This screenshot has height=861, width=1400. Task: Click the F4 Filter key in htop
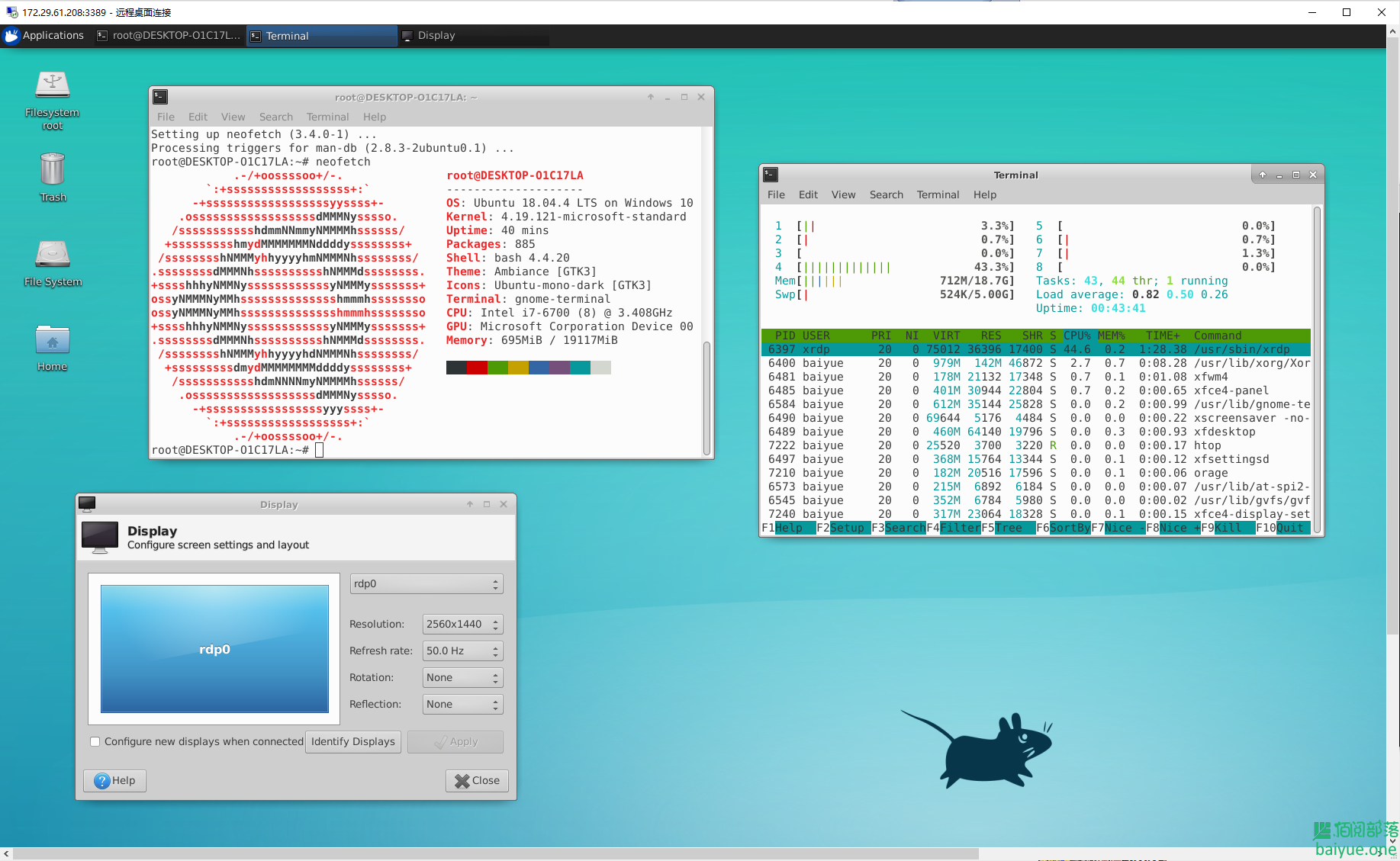pyautogui.click(x=954, y=528)
